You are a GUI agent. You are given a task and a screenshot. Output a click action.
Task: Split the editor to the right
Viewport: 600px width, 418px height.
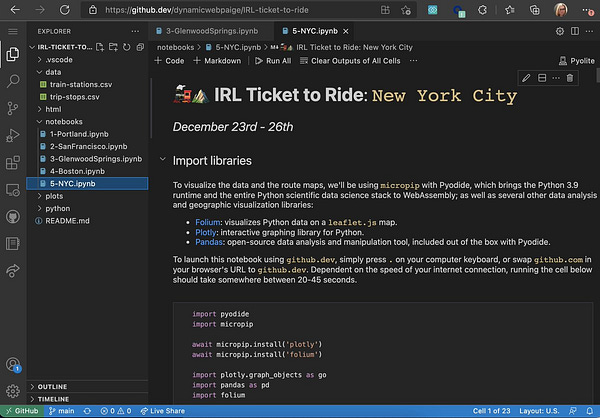[x=575, y=31]
